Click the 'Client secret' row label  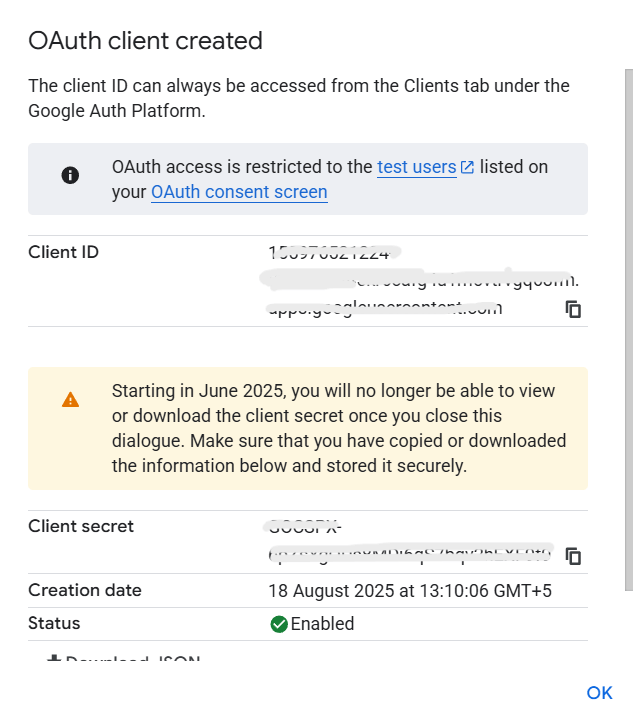pos(81,526)
